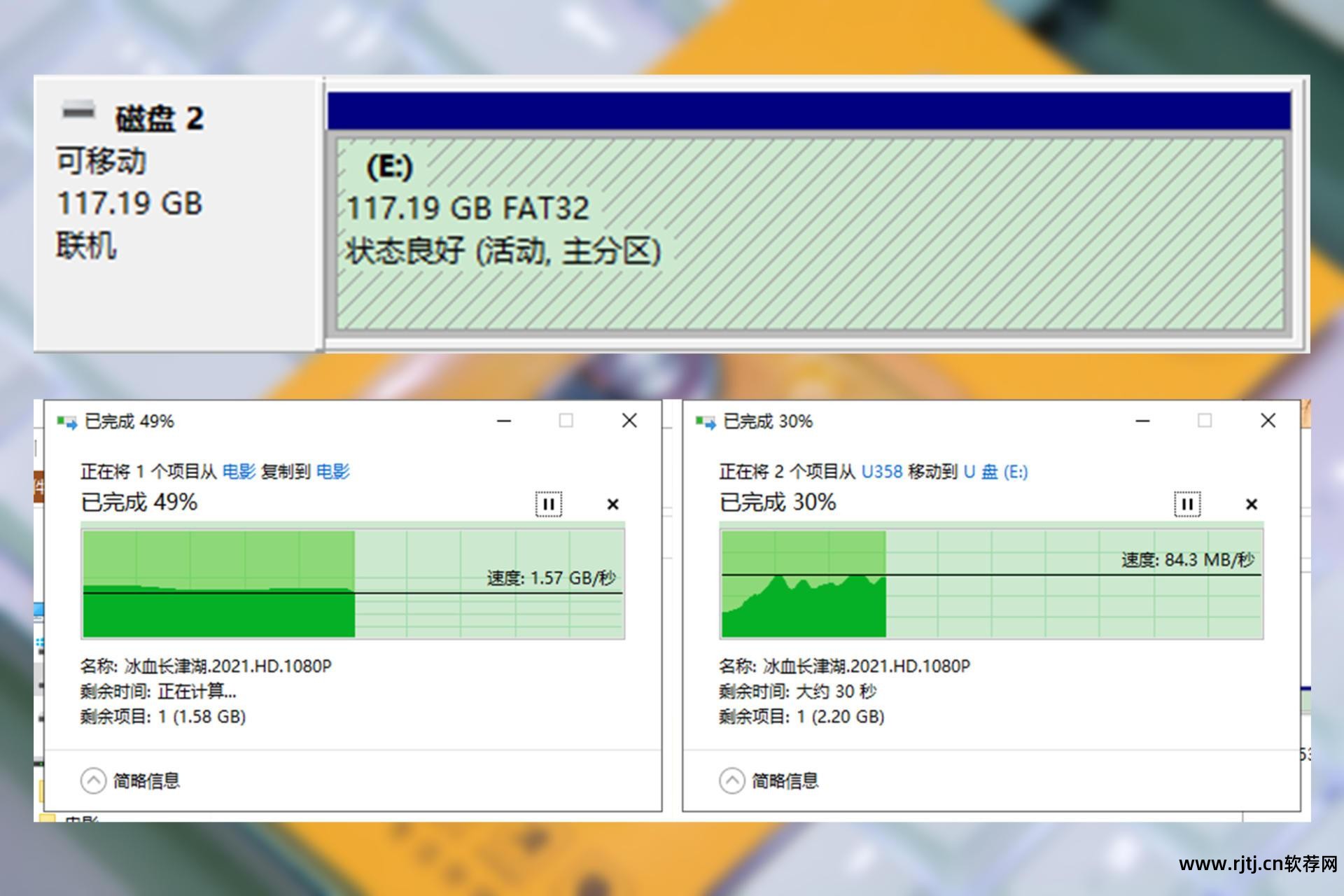Click the 磁盘 2 drive icon
Image resolution: width=1344 pixels, height=896 pixels.
[x=78, y=111]
